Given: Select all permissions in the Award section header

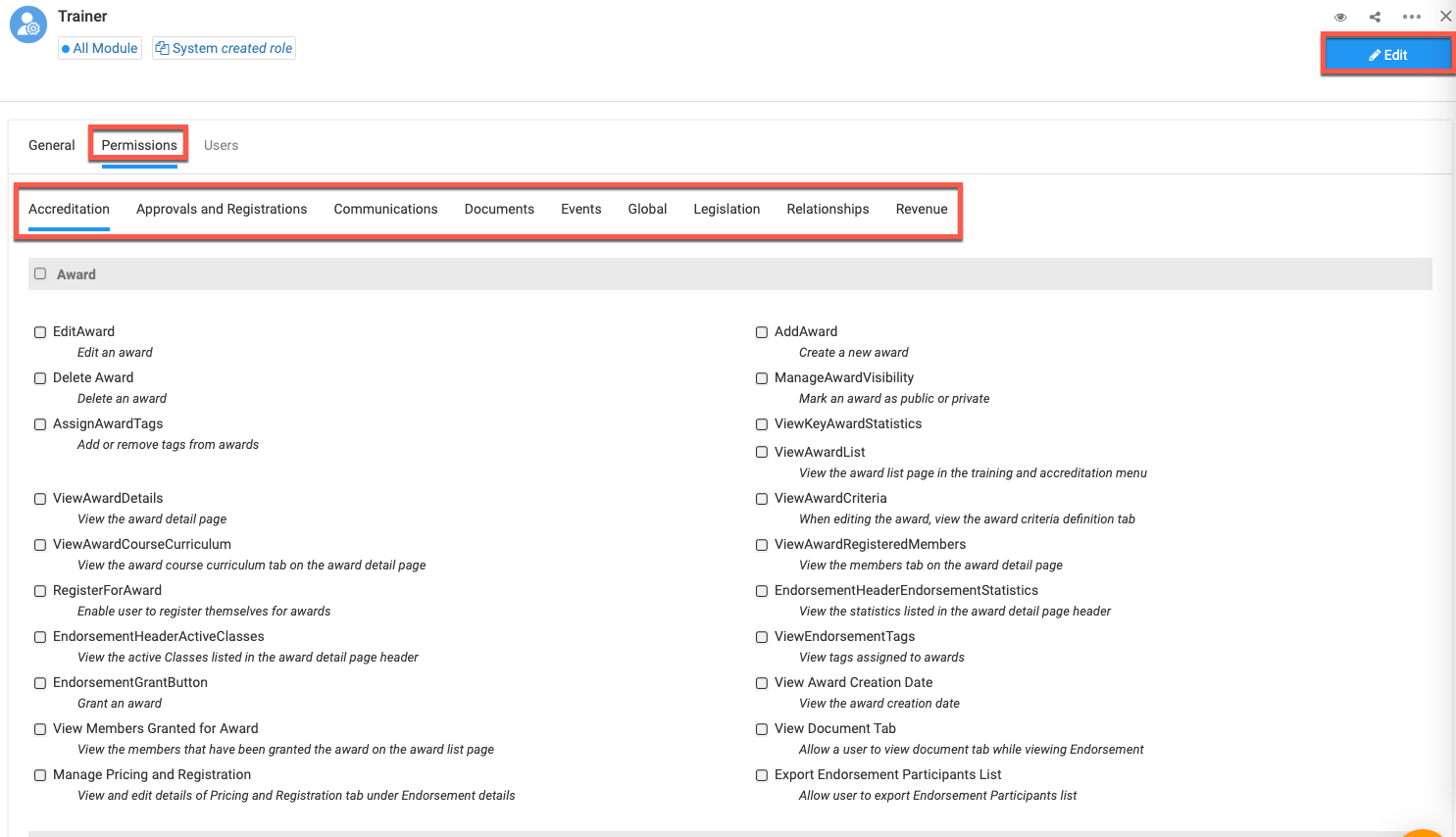Looking at the screenshot, I should point(39,273).
